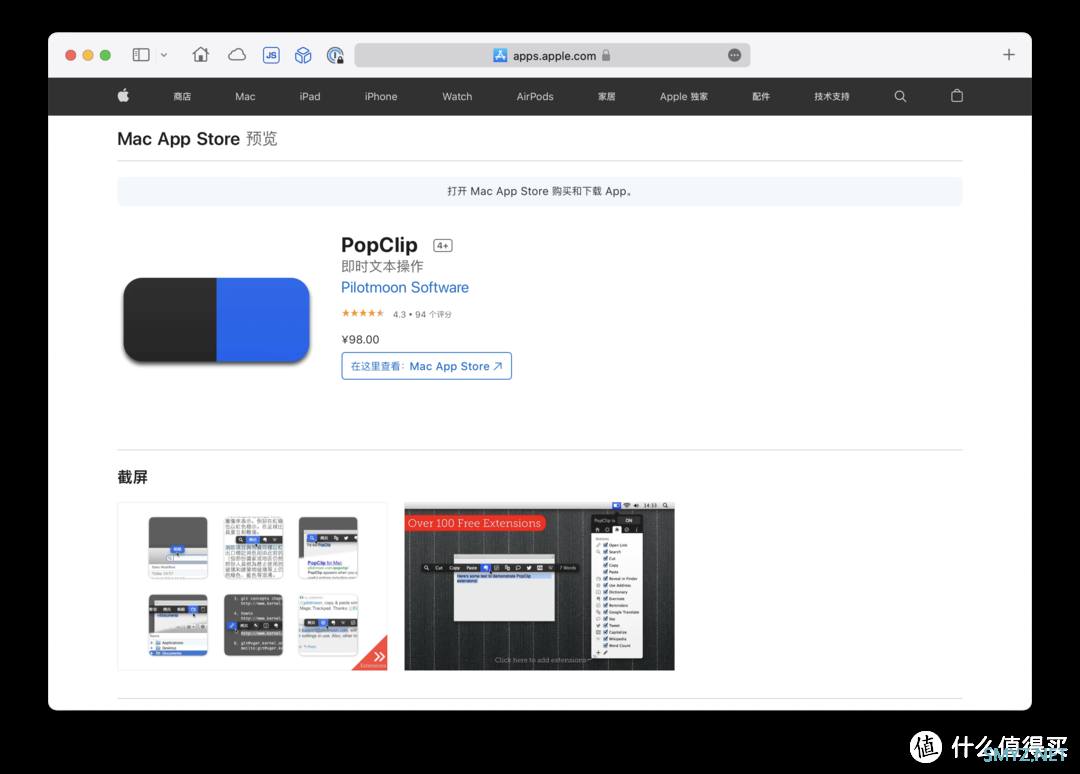Click the JS extension icon

point(271,55)
